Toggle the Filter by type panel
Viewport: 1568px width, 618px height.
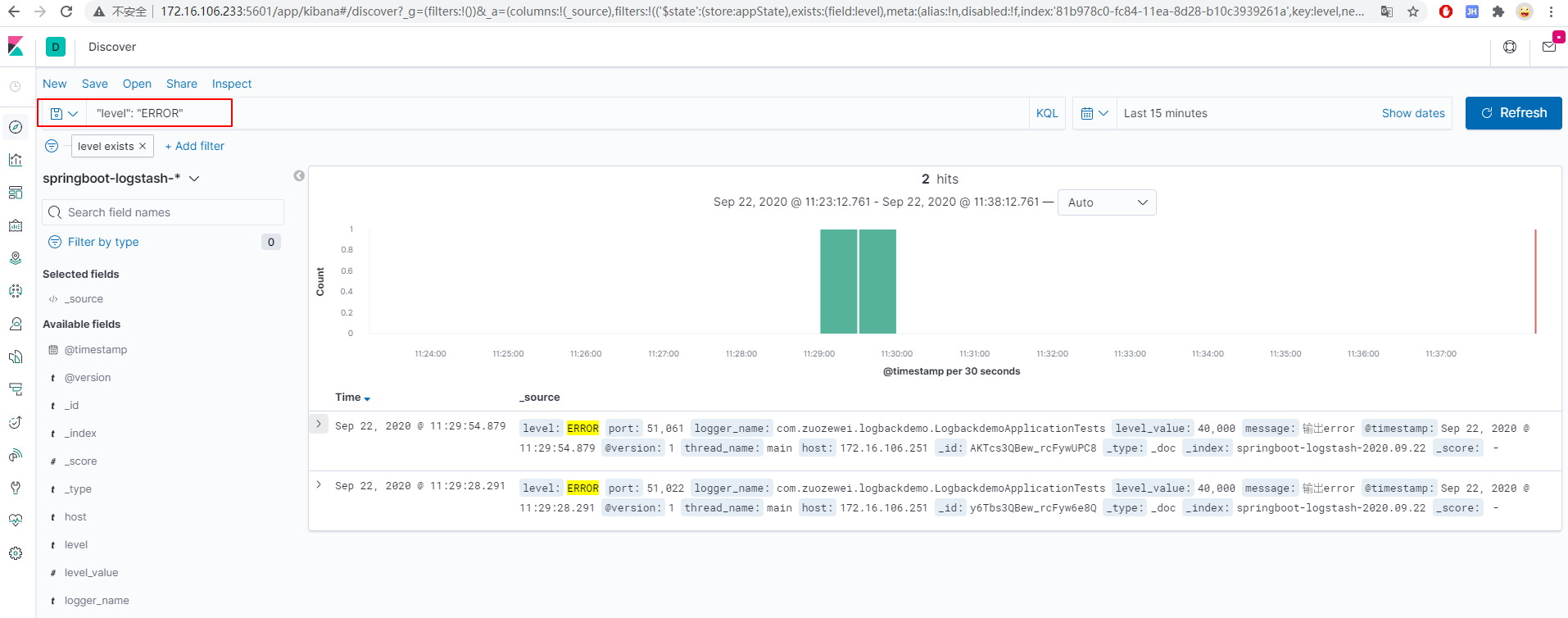click(x=103, y=242)
